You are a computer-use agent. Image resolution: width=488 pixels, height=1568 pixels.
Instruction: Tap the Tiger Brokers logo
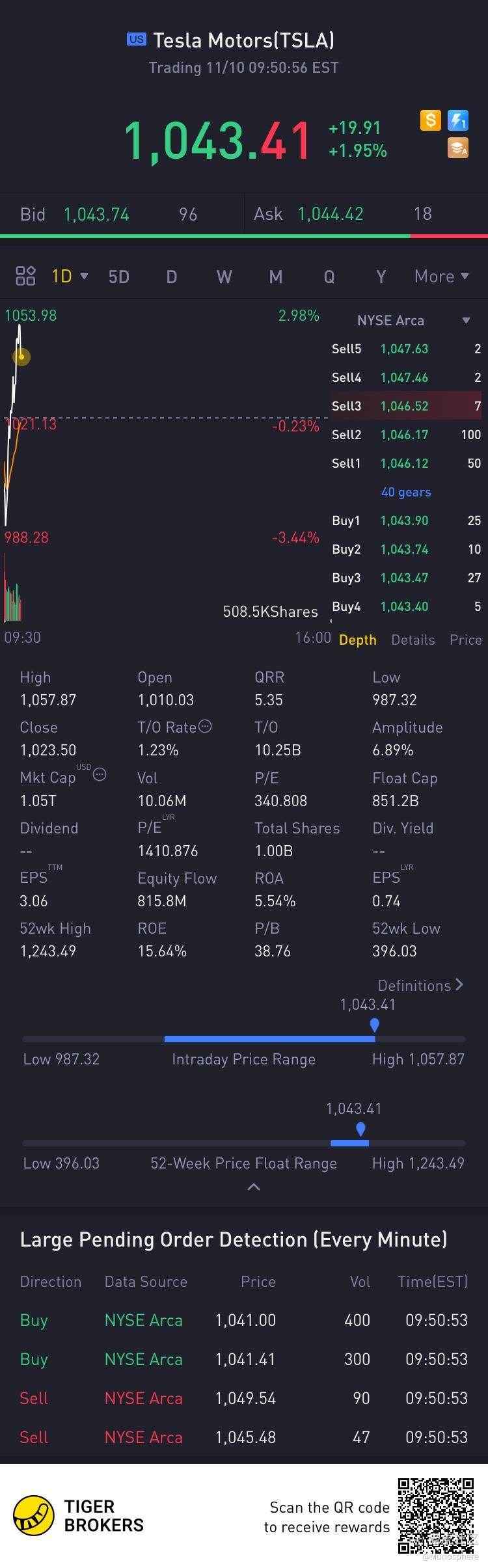[x=79, y=1516]
